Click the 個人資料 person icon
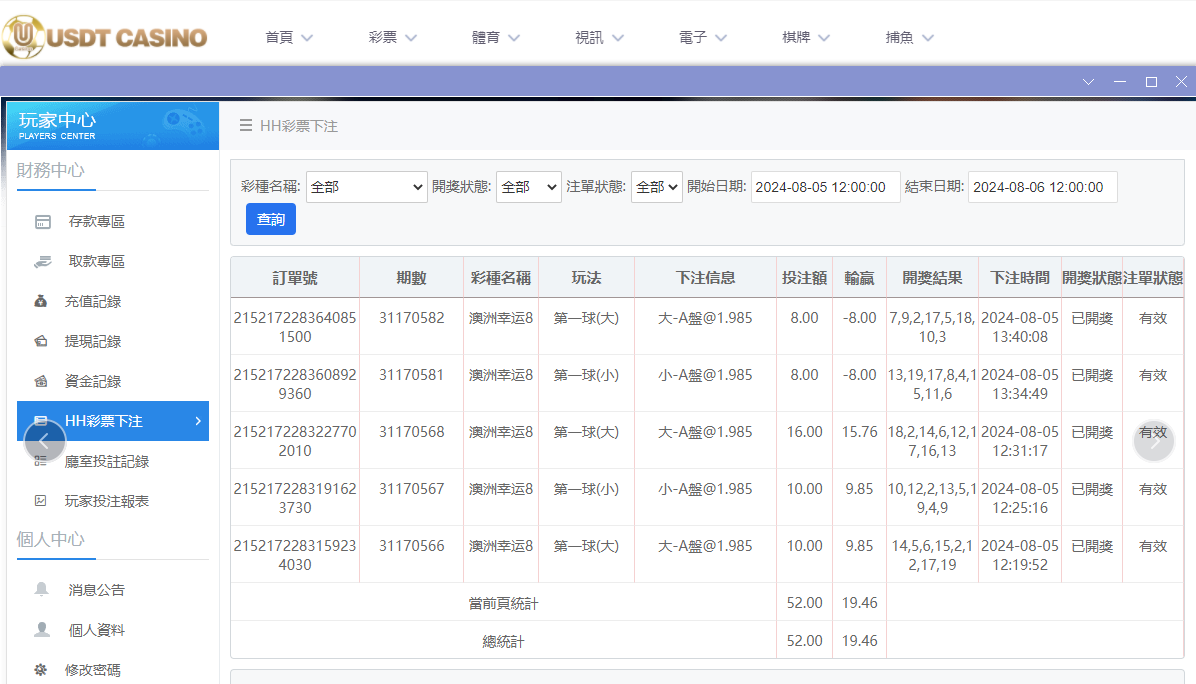Image resolution: width=1196 pixels, height=684 pixels. click(44, 629)
